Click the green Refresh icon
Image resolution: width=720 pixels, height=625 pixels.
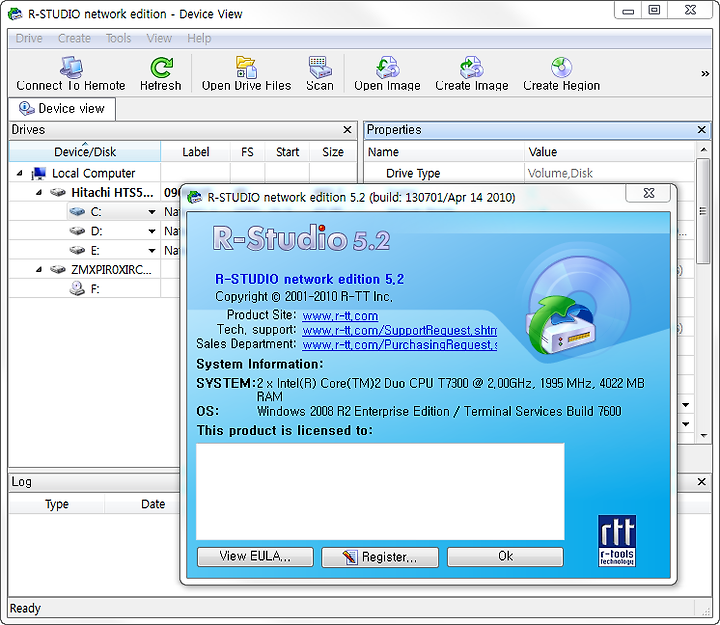162,68
